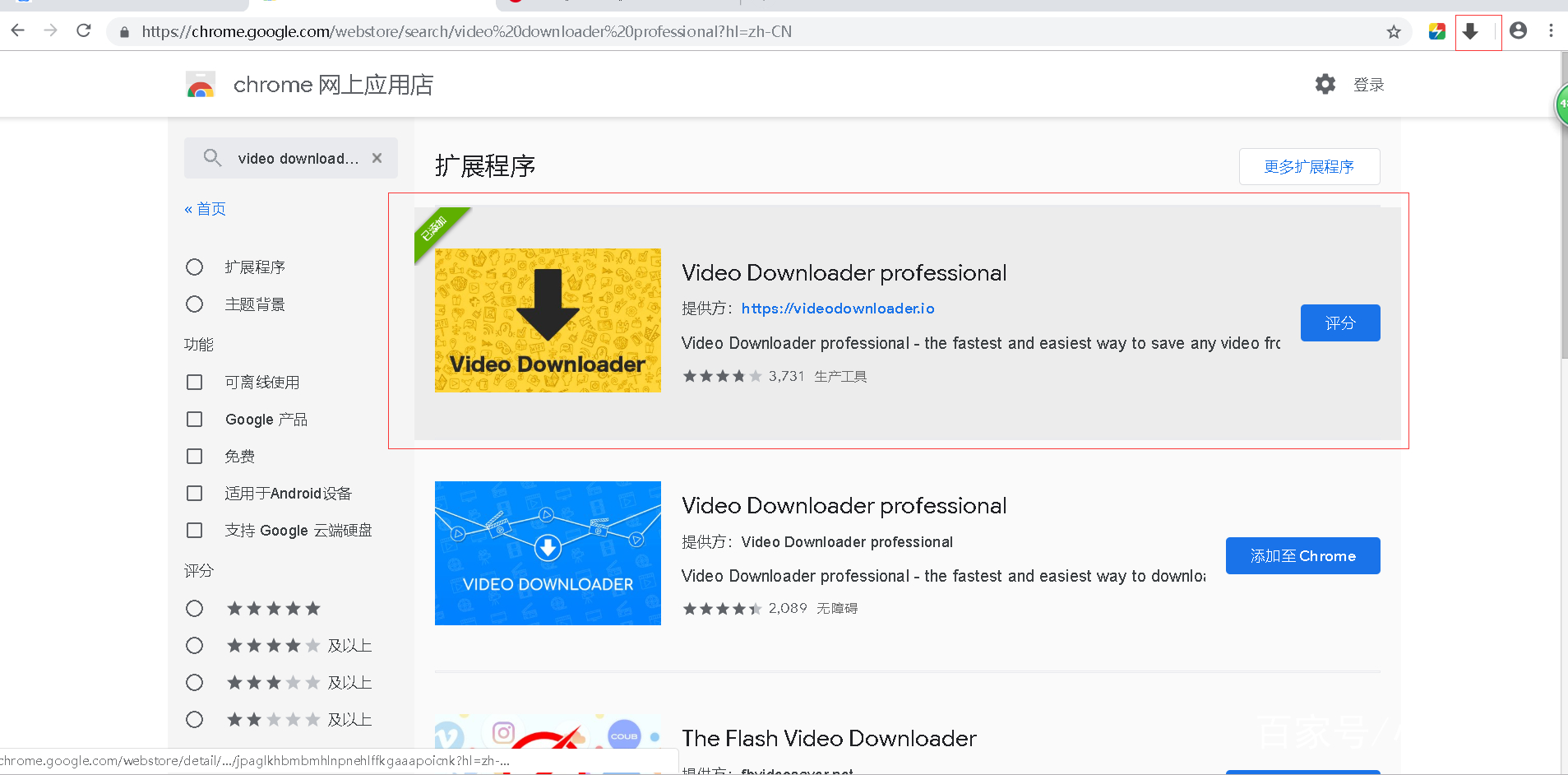Open the Chrome profile avatar icon
This screenshot has width=1568, height=775.
coord(1518,31)
